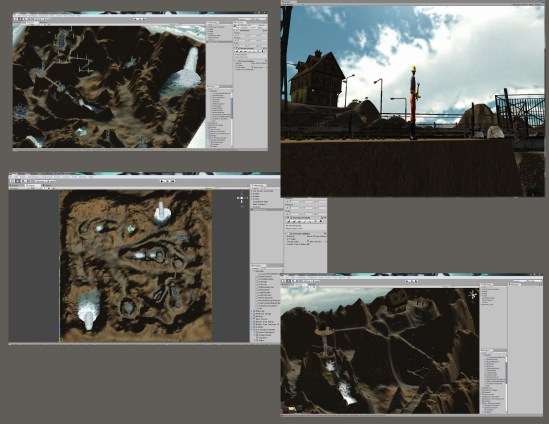Click terrain tools strip in waterfall canyon inspector
This screenshot has width=549, height=424.
[250, 51]
